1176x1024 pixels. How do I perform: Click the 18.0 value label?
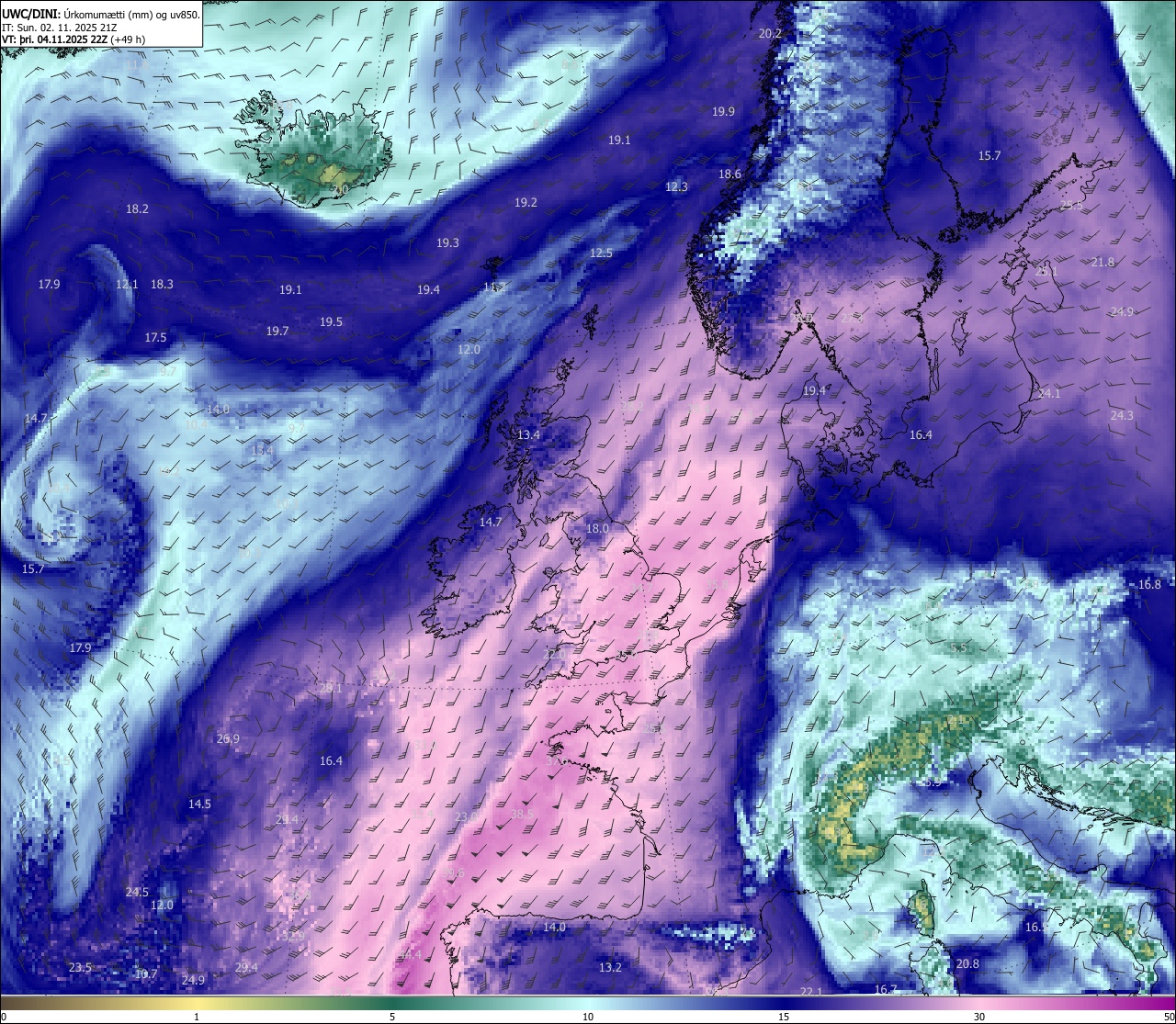coord(597,528)
